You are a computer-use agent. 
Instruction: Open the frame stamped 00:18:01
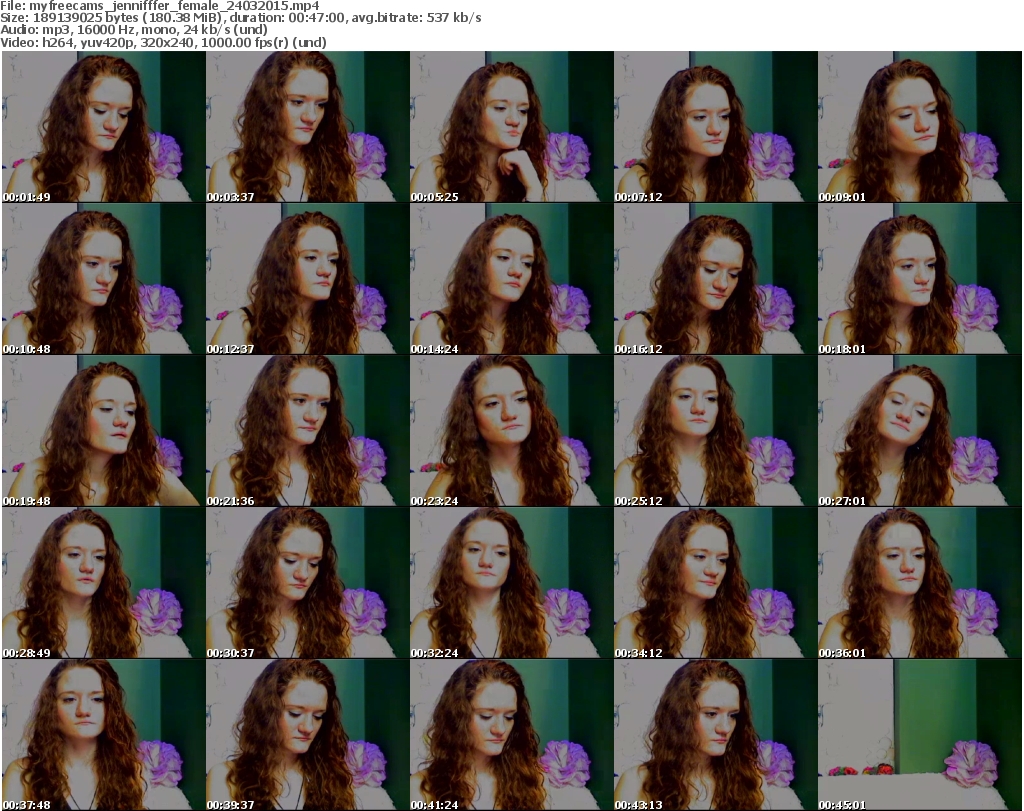(x=920, y=279)
